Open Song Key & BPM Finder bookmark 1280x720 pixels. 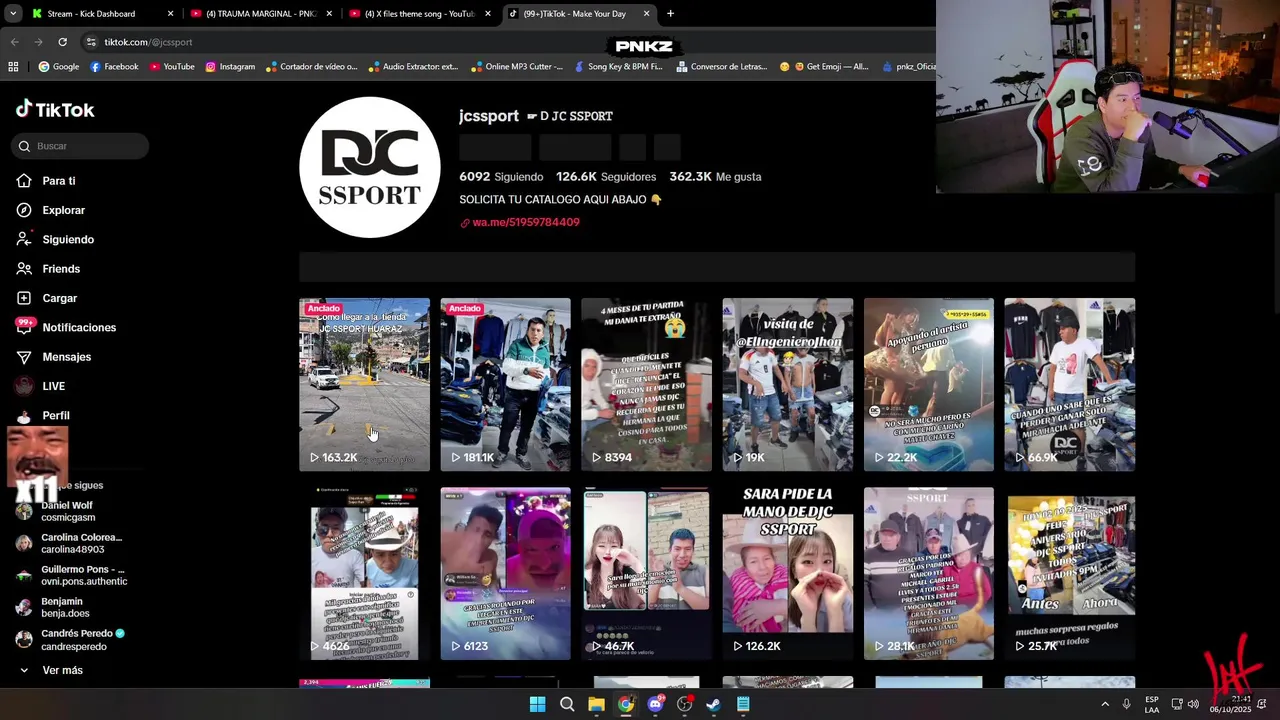(x=618, y=67)
